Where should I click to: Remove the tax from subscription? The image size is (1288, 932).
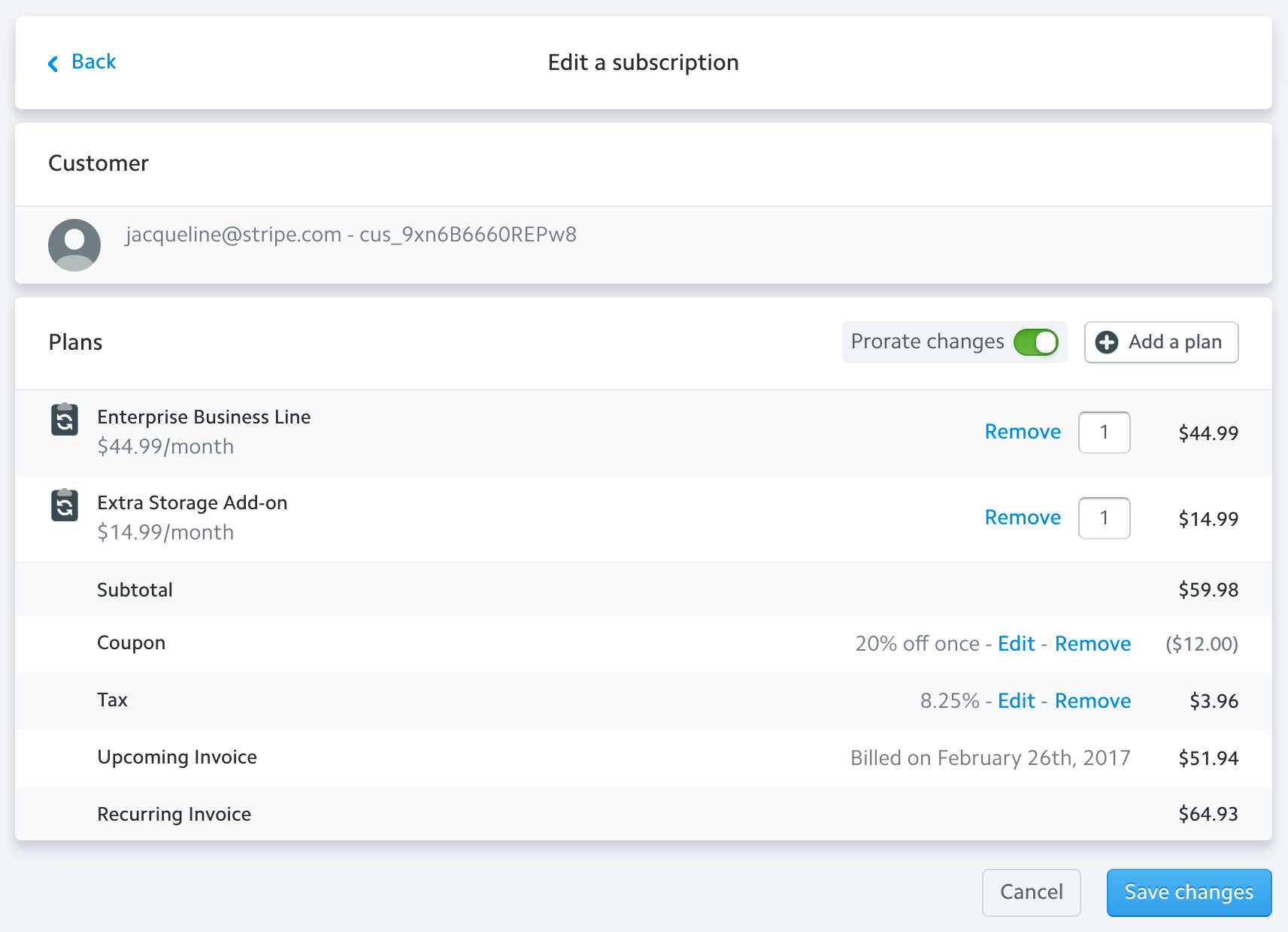(1093, 701)
